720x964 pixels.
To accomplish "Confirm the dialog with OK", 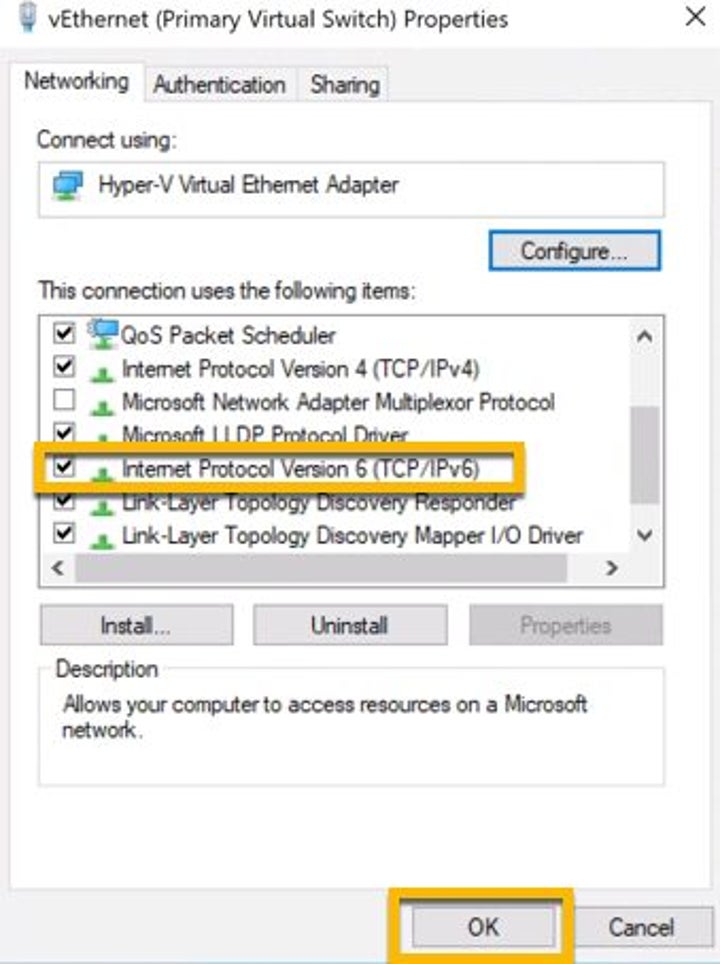I will 483,926.
